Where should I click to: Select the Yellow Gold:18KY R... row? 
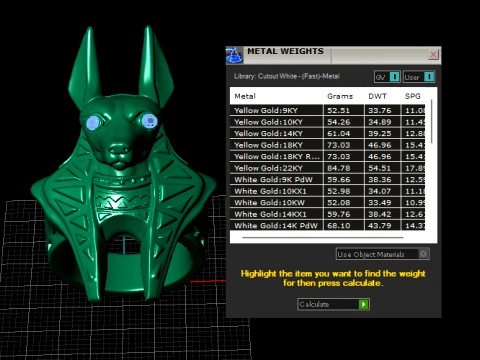(327, 156)
